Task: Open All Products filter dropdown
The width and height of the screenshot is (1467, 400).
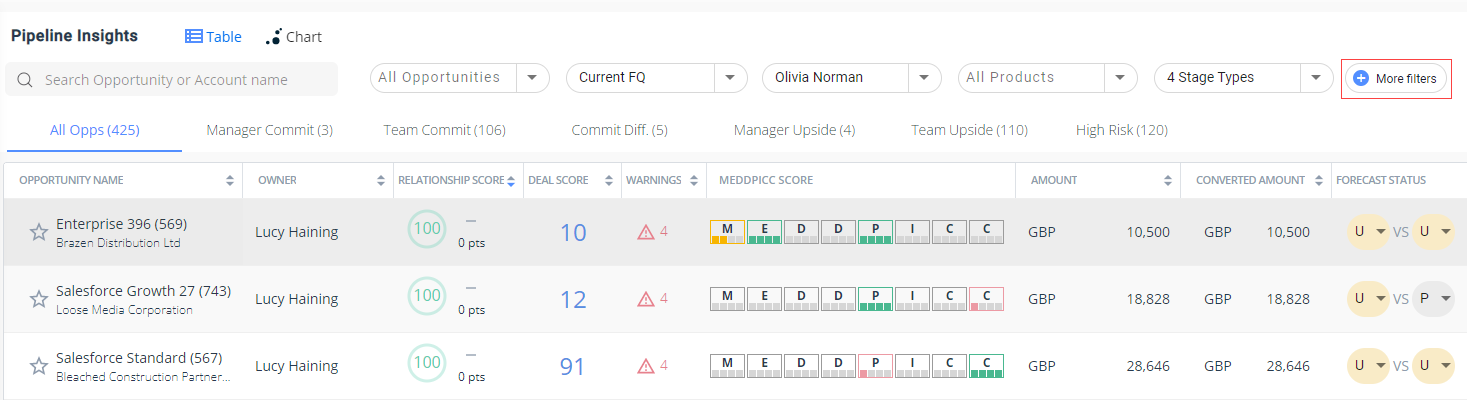Action: coord(1120,78)
